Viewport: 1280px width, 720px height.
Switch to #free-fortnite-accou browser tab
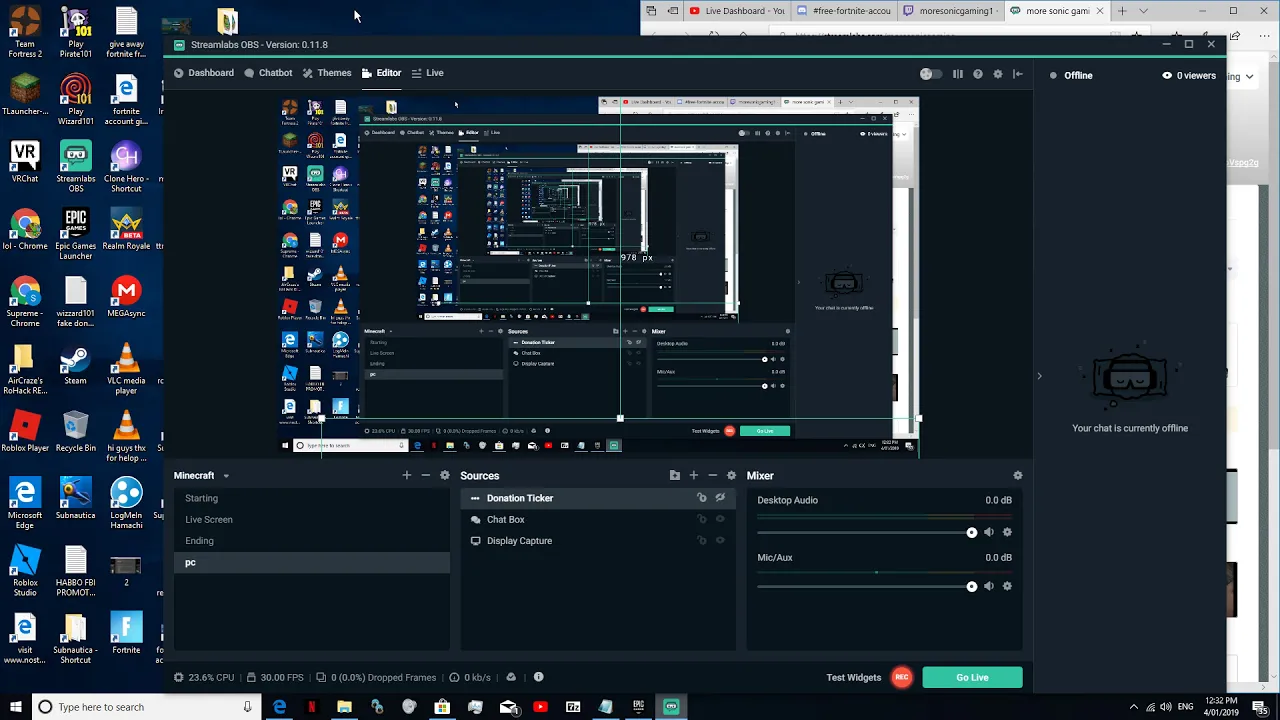pos(843,11)
